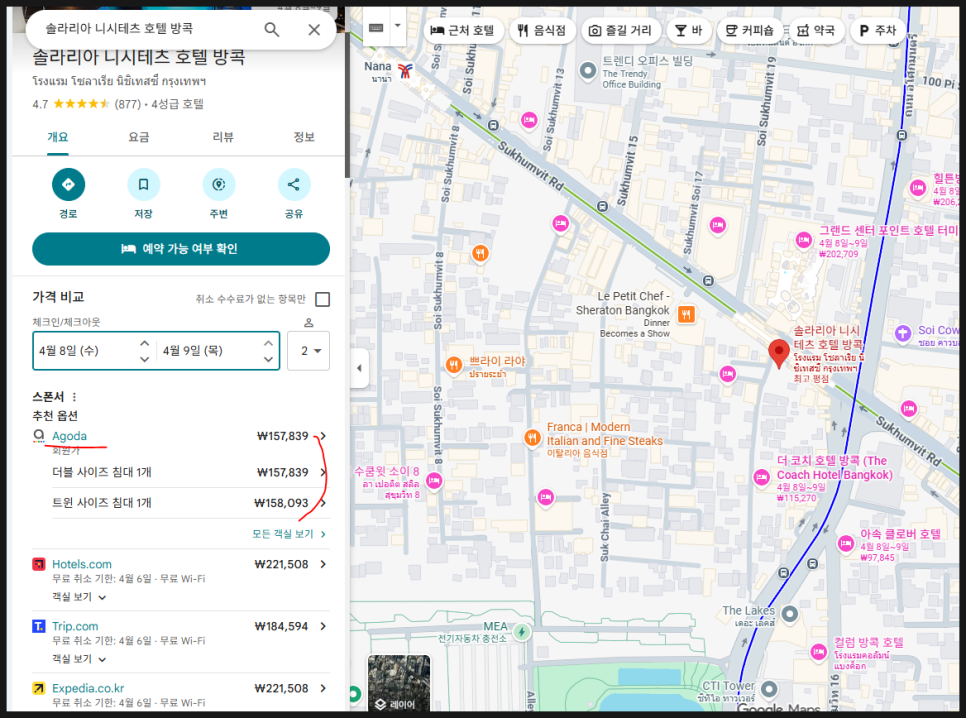Viewport: 966px width, 718px height.
Task: Filter map by 약국
Action: point(816,30)
